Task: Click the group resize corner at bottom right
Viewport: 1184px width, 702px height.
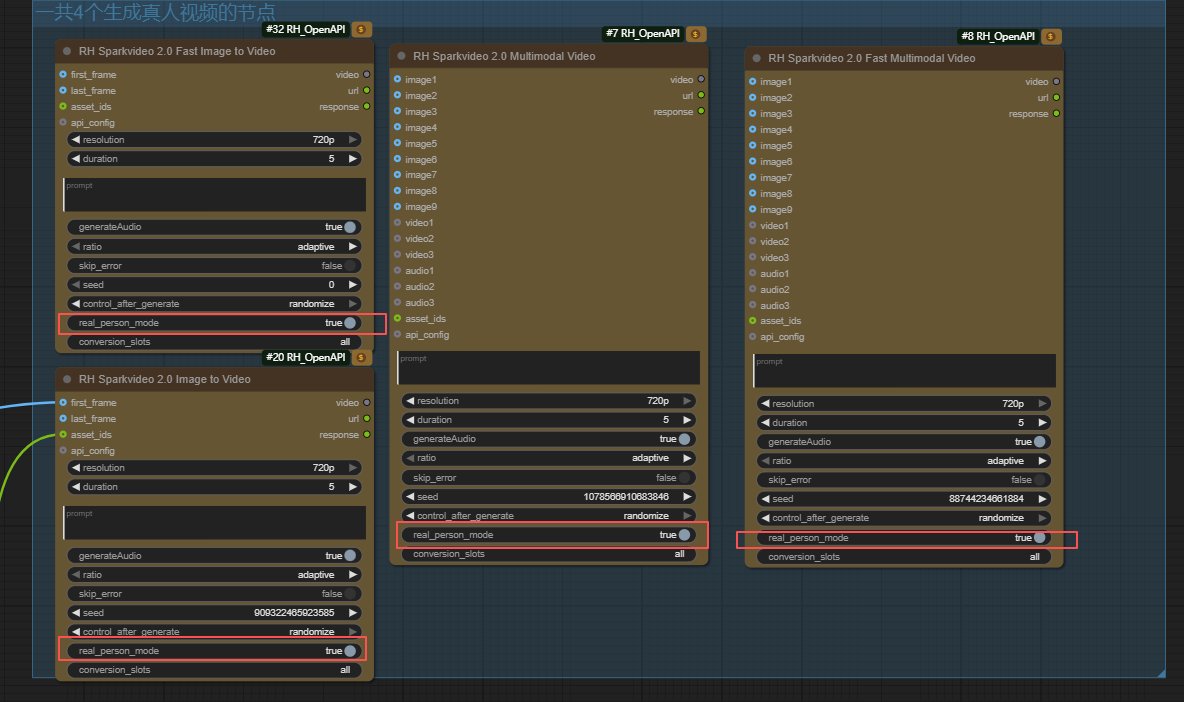Action: click(x=1161, y=673)
